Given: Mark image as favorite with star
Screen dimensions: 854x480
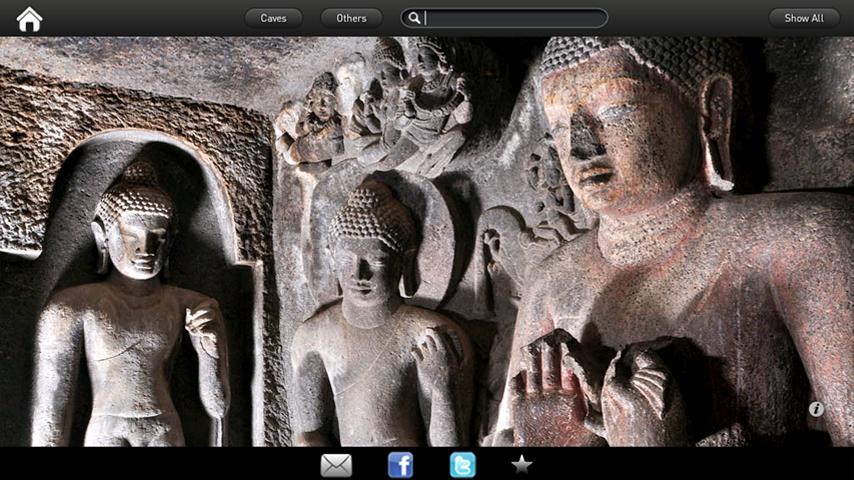Looking at the screenshot, I should [x=521, y=464].
